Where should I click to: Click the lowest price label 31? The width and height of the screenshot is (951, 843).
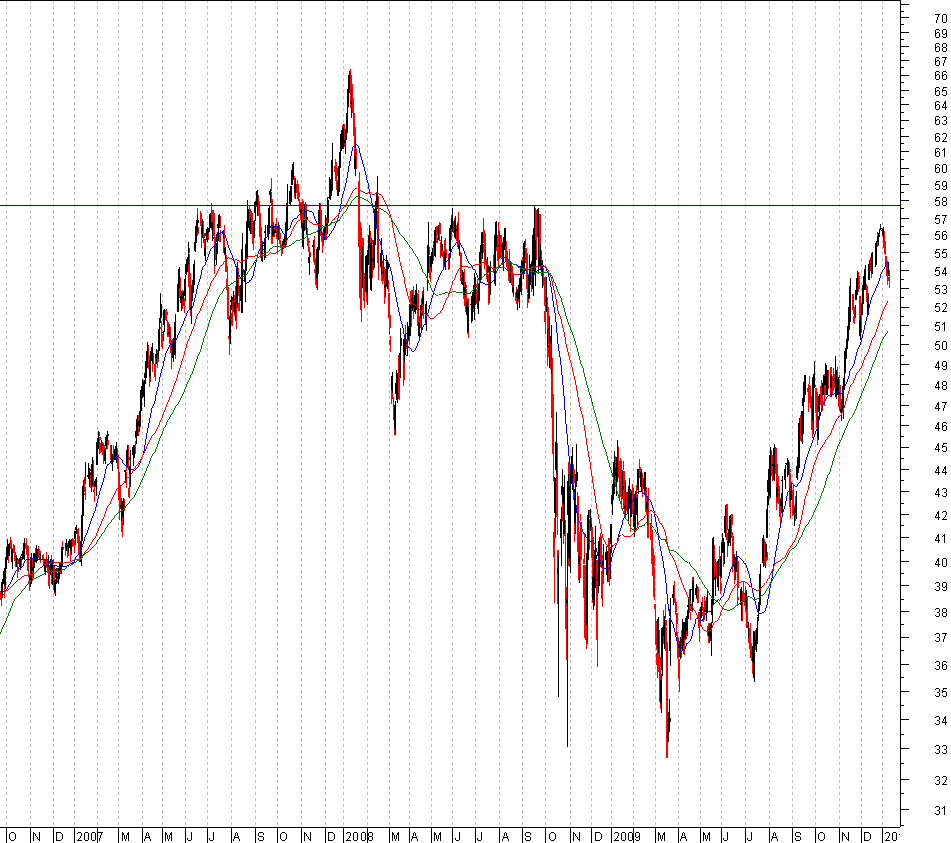pos(941,811)
